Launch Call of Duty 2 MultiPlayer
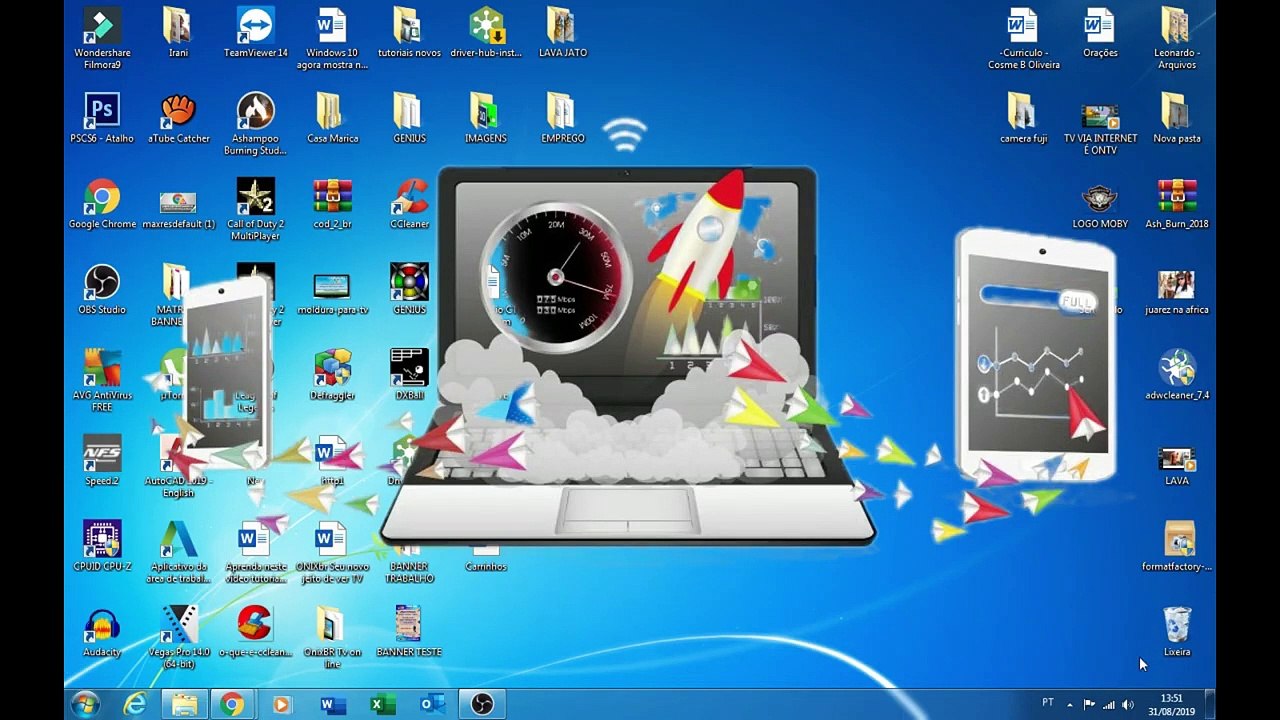 pos(255,210)
